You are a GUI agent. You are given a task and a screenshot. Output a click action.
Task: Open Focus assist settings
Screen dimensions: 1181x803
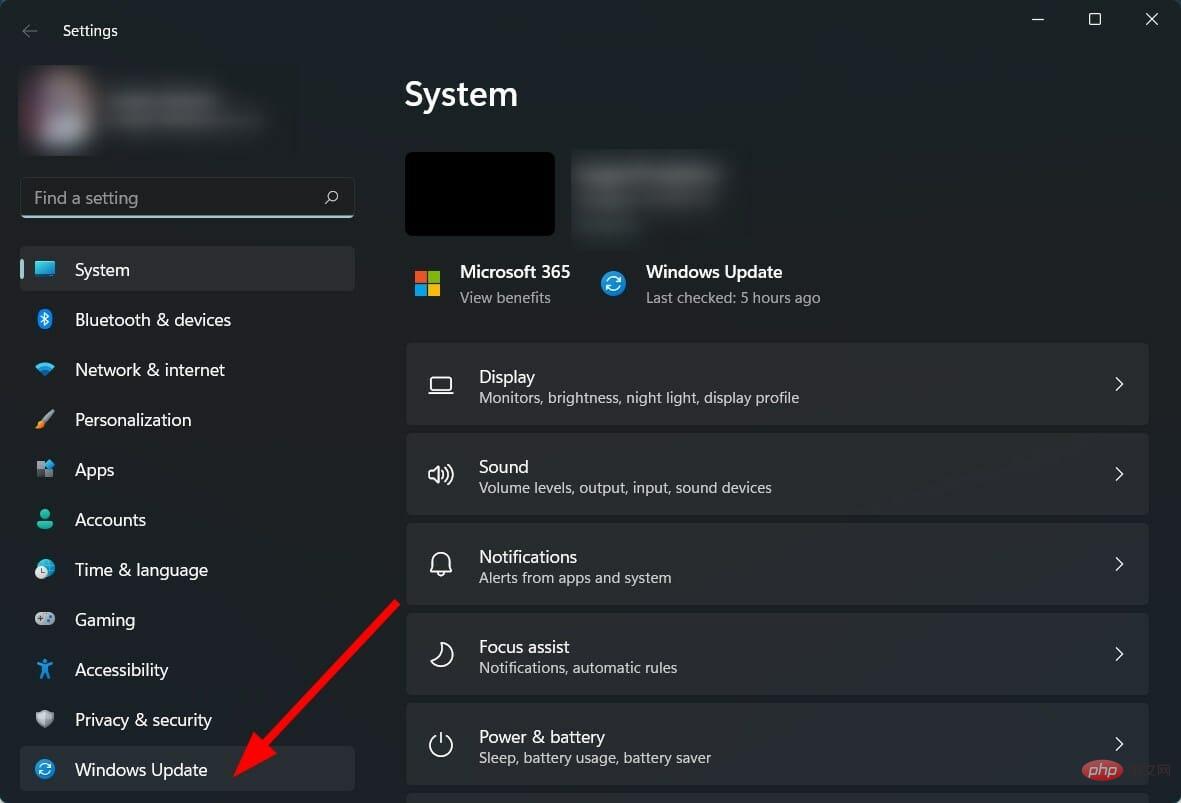778,654
